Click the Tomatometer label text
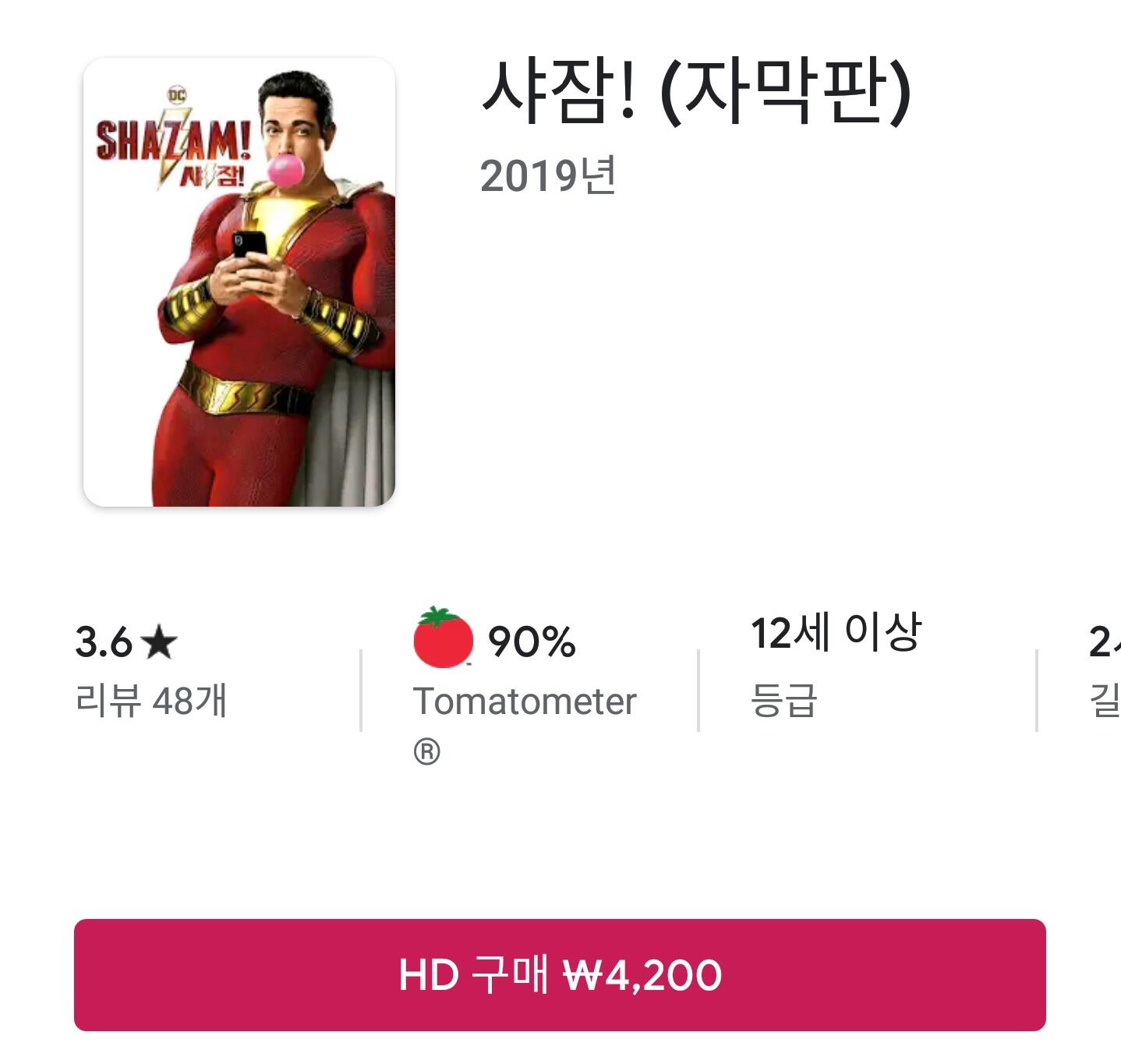The width and height of the screenshot is (1121, 1064). (x=525, y=702)
